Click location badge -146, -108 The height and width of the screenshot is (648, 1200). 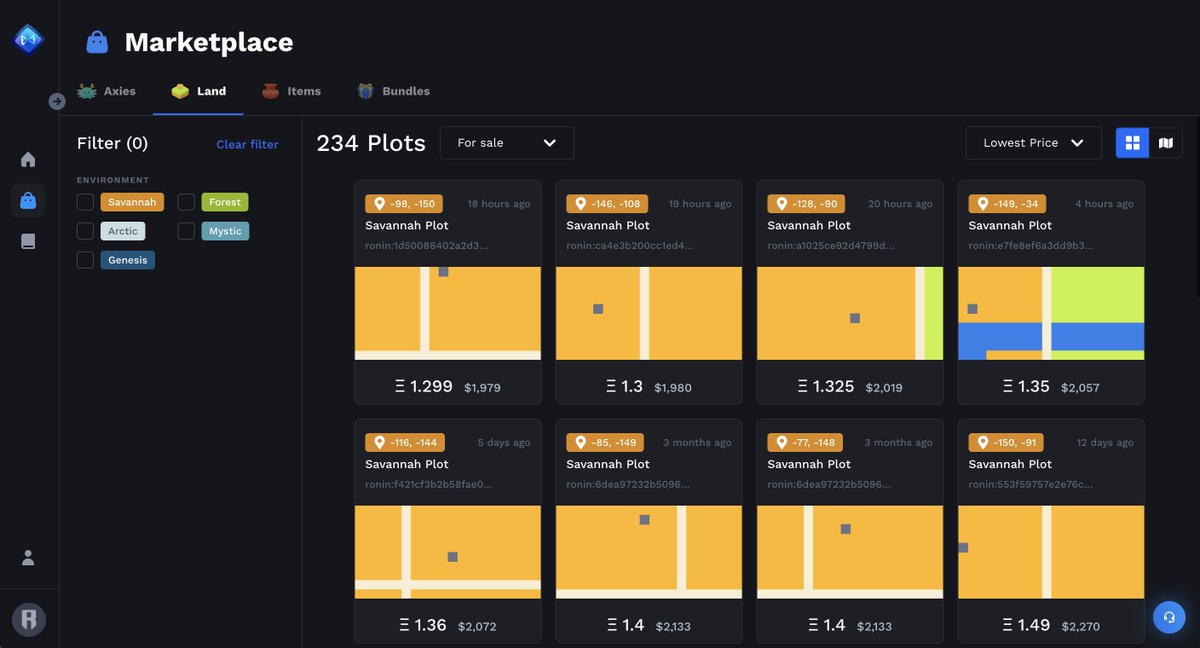point(606,204)
